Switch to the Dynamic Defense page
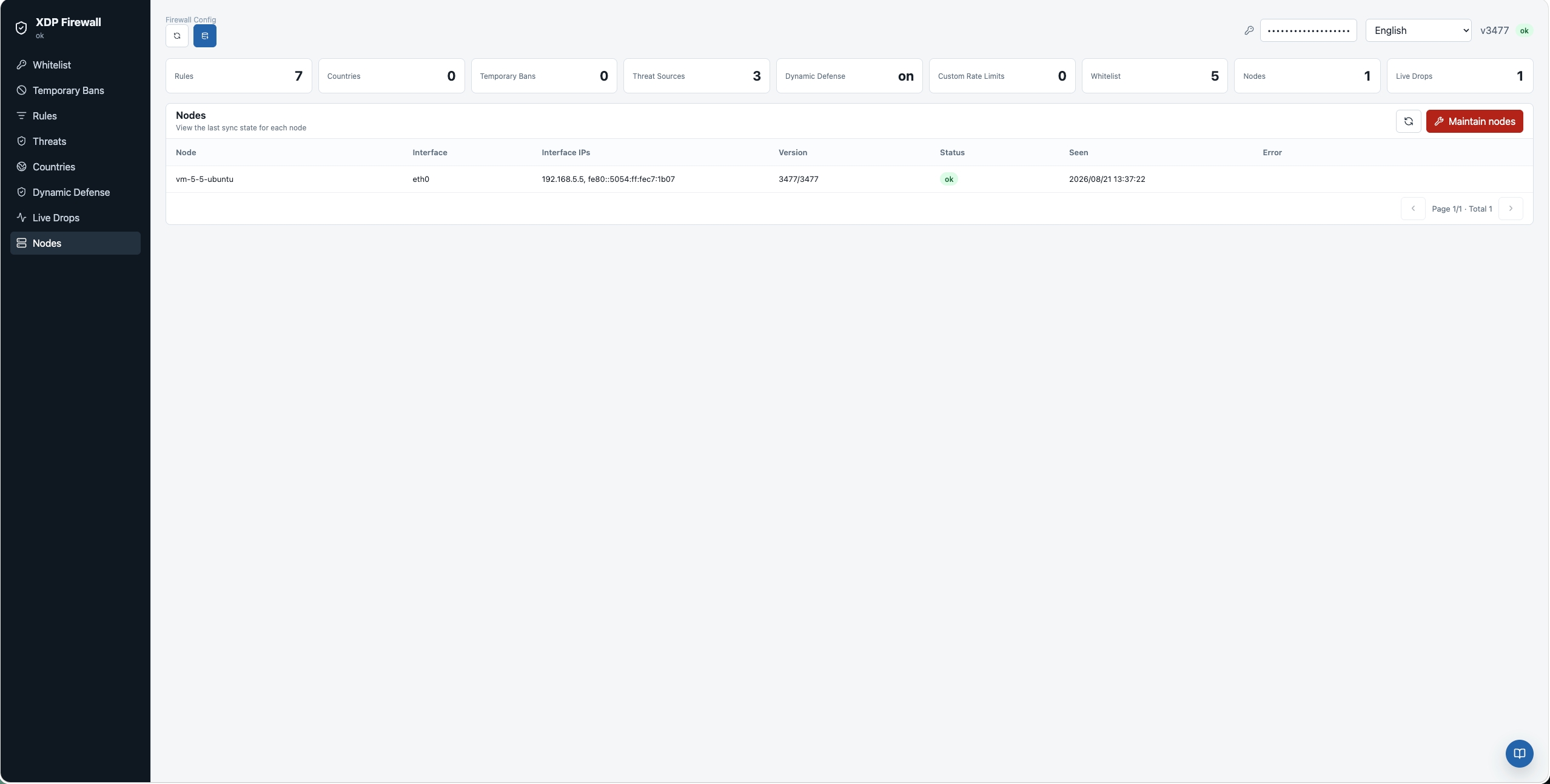 tap(75, 192)
